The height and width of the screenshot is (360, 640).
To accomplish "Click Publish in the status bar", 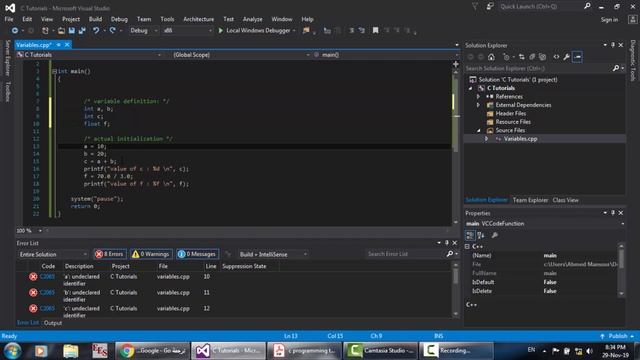I will [x=618, y=336].
